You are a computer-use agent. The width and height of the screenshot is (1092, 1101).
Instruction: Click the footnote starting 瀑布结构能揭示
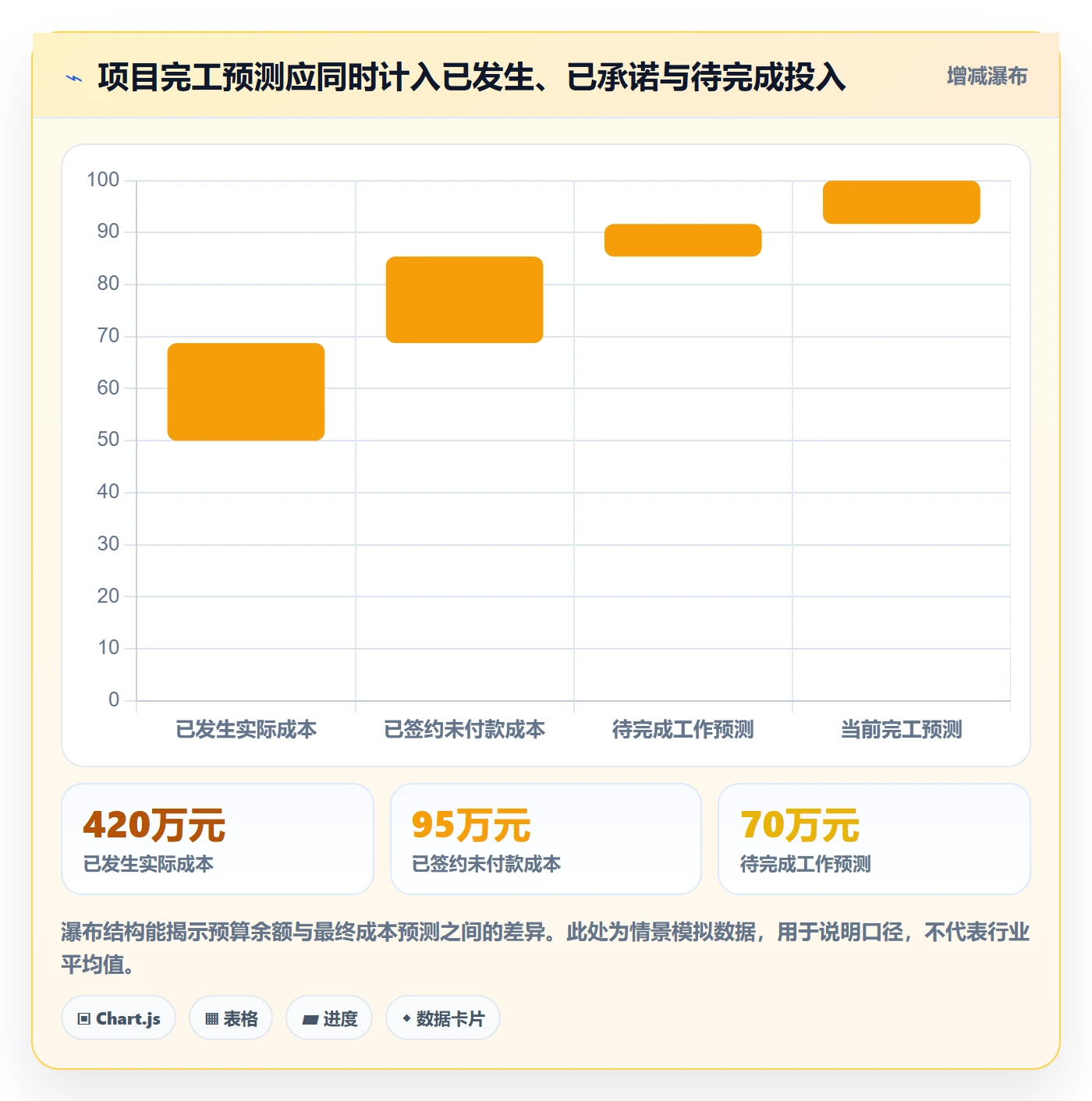[546, 947]
